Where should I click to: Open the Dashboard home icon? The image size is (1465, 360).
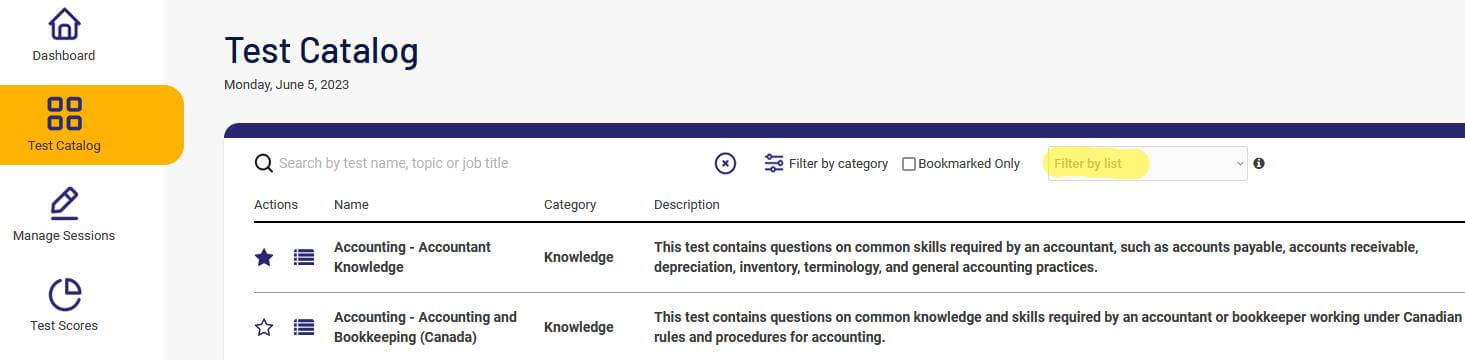(x=64, y=25)
